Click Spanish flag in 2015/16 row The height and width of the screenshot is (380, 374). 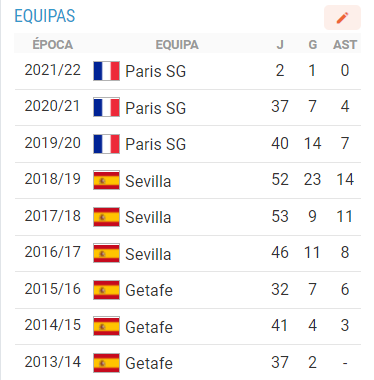106,290
